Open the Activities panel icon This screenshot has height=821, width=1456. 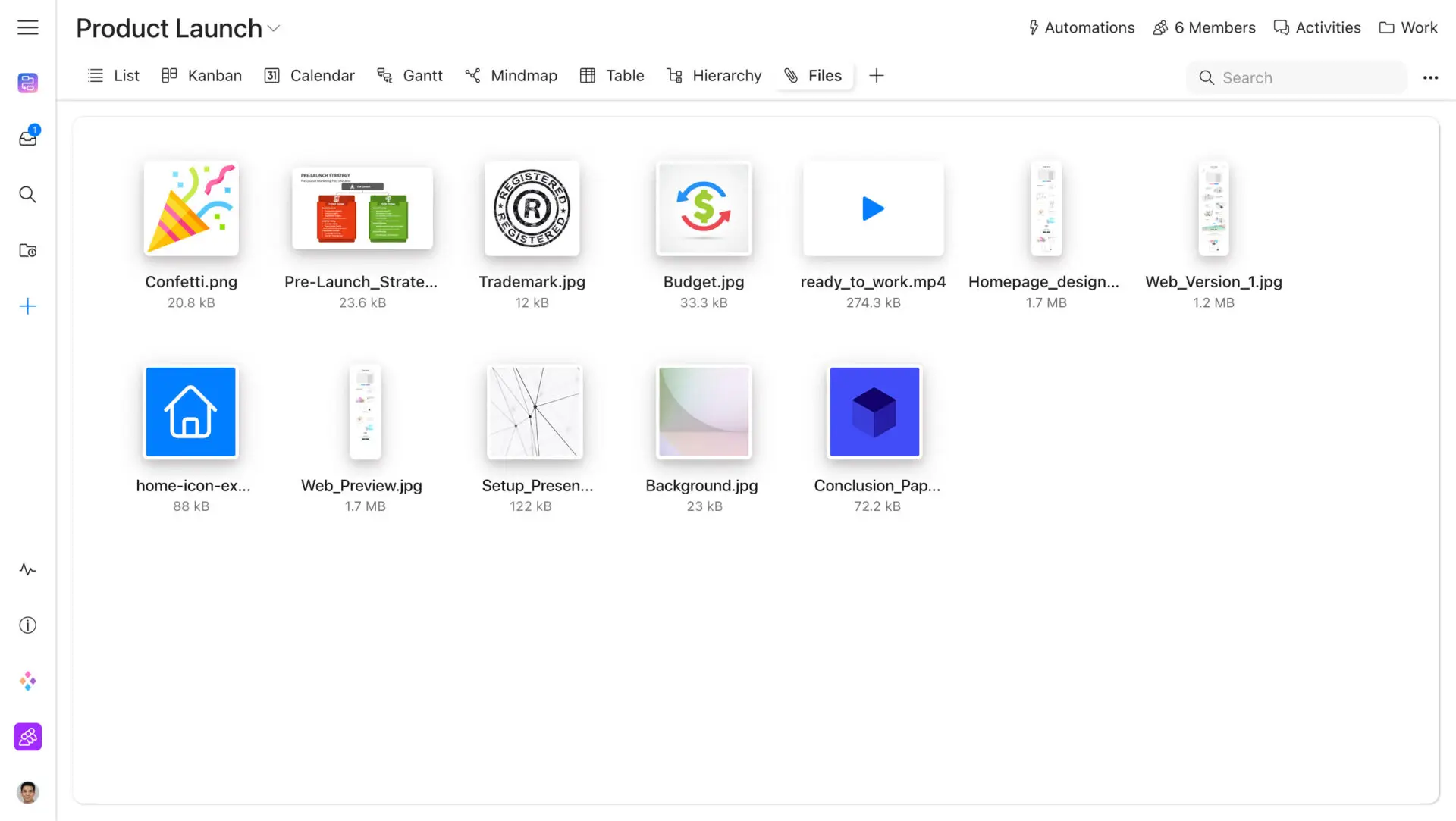1282,27
